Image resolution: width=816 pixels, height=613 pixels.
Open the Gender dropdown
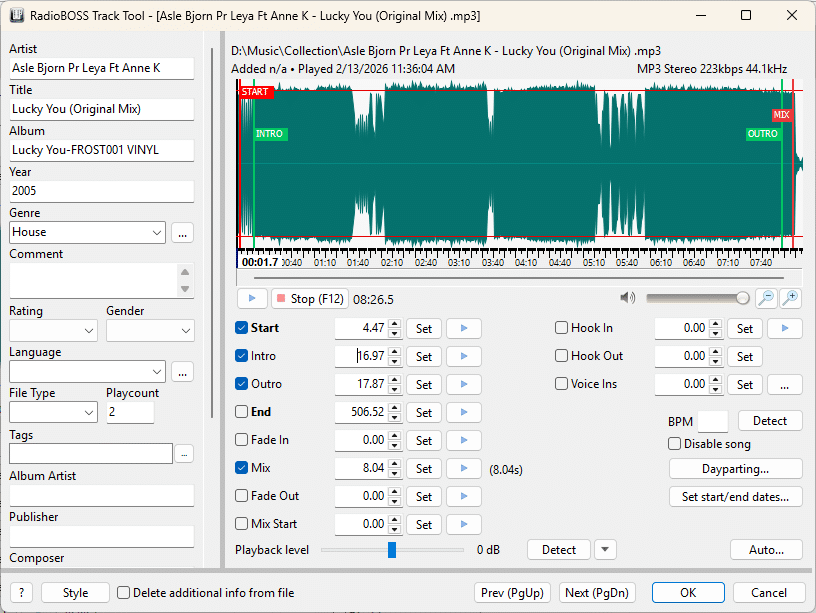(185, 331)
